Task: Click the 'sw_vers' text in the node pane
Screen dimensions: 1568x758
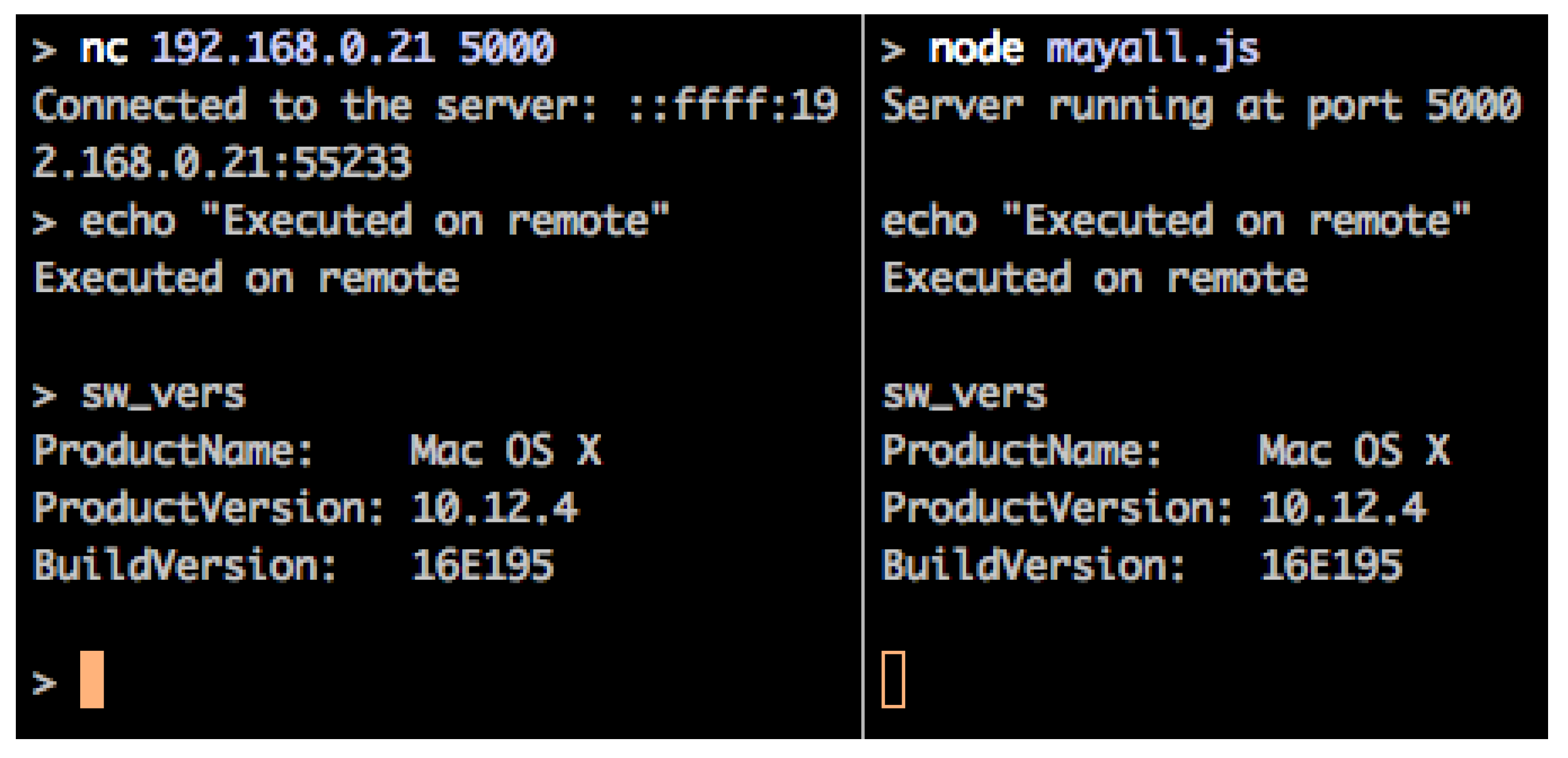Action: tap(964, 394)
